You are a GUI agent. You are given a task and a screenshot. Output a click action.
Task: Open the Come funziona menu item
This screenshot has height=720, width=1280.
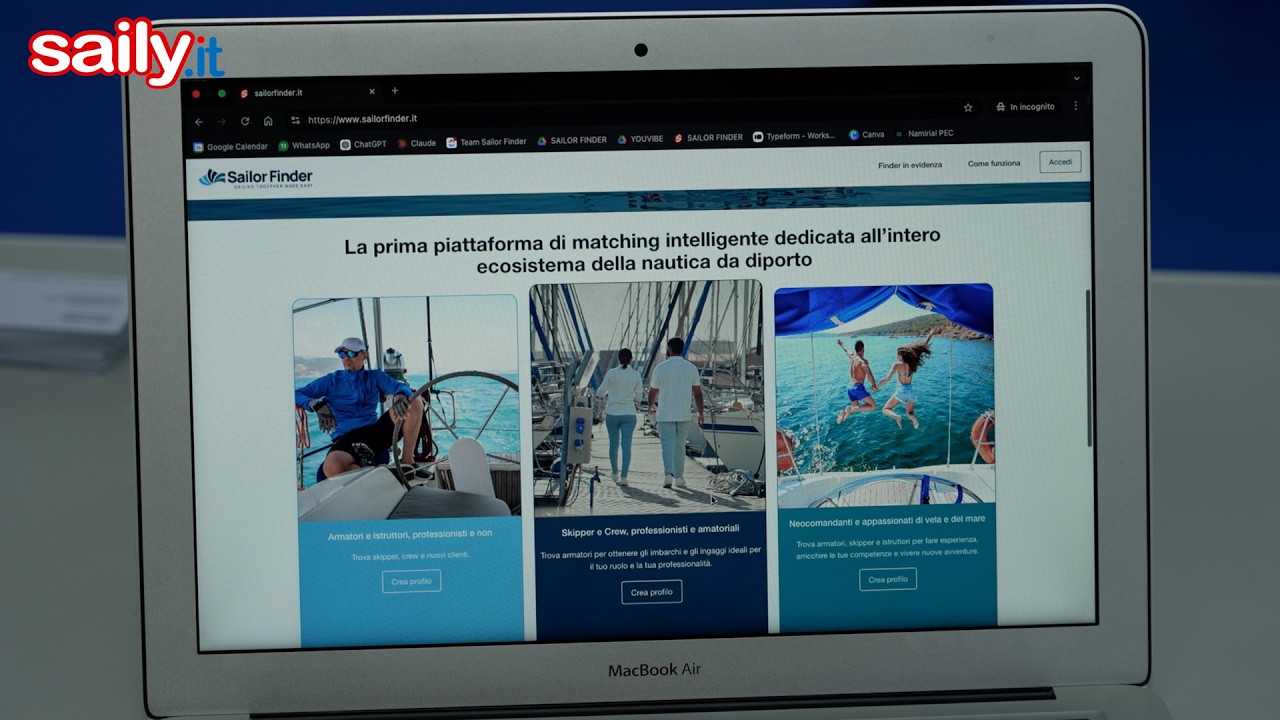(x=994, y=163)
